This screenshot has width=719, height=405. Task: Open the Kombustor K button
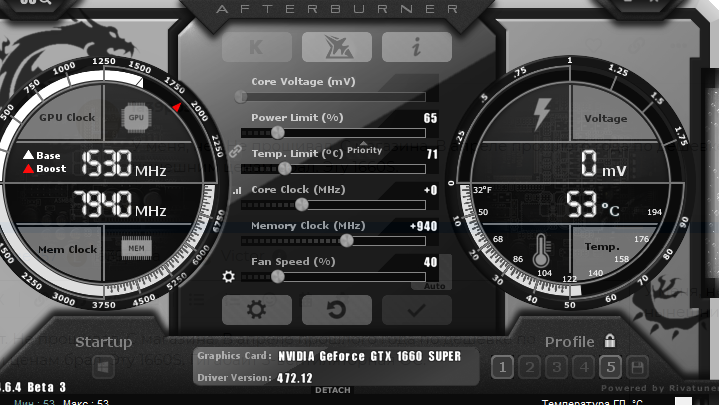point(257,47)
